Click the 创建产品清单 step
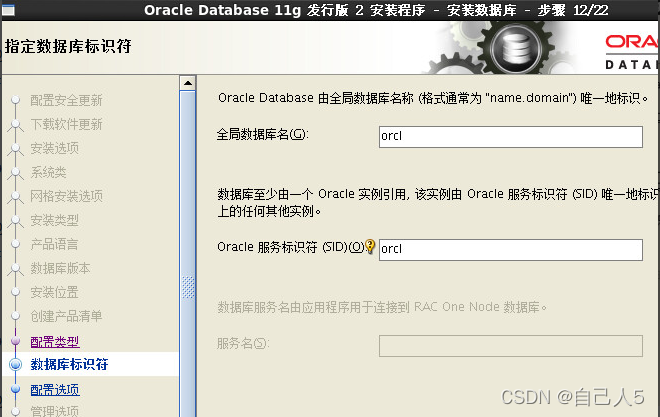This screenshot has width=660, height=417. point(67,316)
